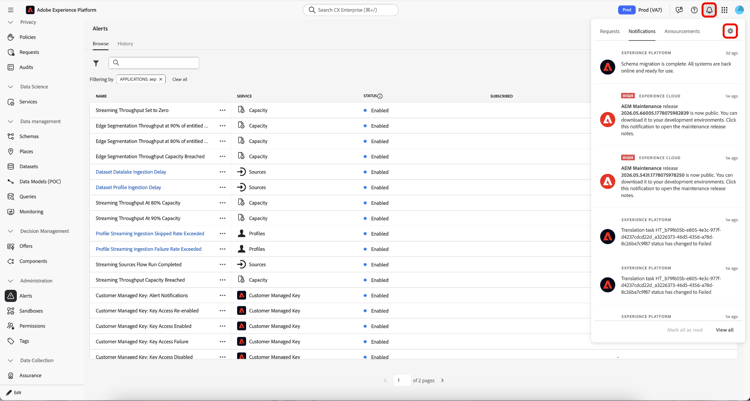This screenshot has width=750, height=401.
Task: Open Profile Streaming Ingestion Skipped Rate Exceeded
Action: click(x=150, y=234)
